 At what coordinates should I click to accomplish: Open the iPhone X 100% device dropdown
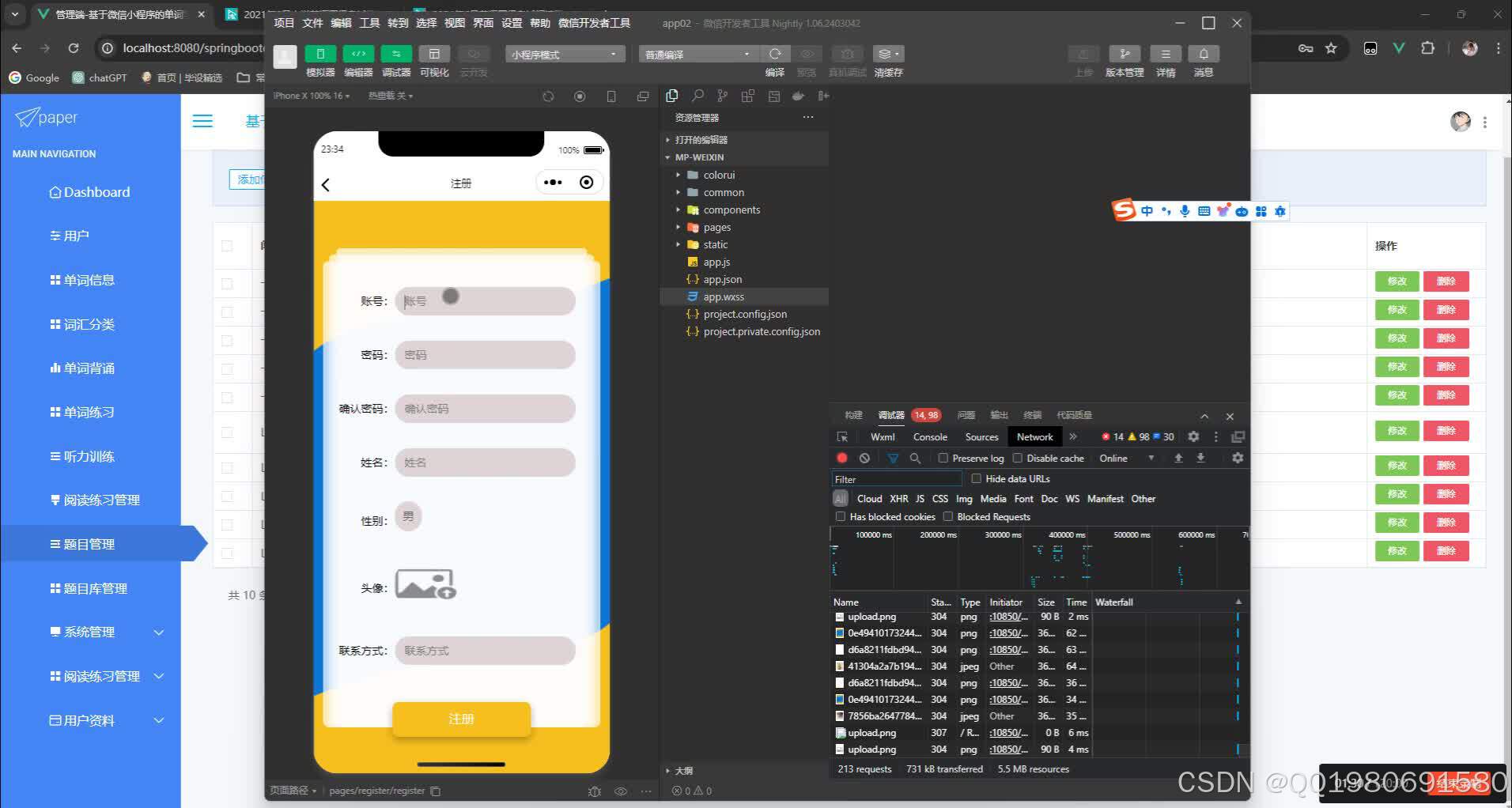[x=311, y=96]
